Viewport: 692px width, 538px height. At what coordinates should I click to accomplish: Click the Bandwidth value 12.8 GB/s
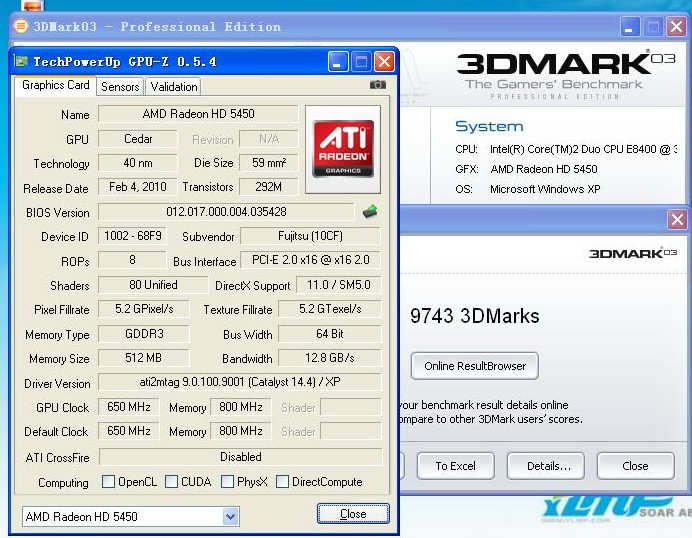coord(330,358)
